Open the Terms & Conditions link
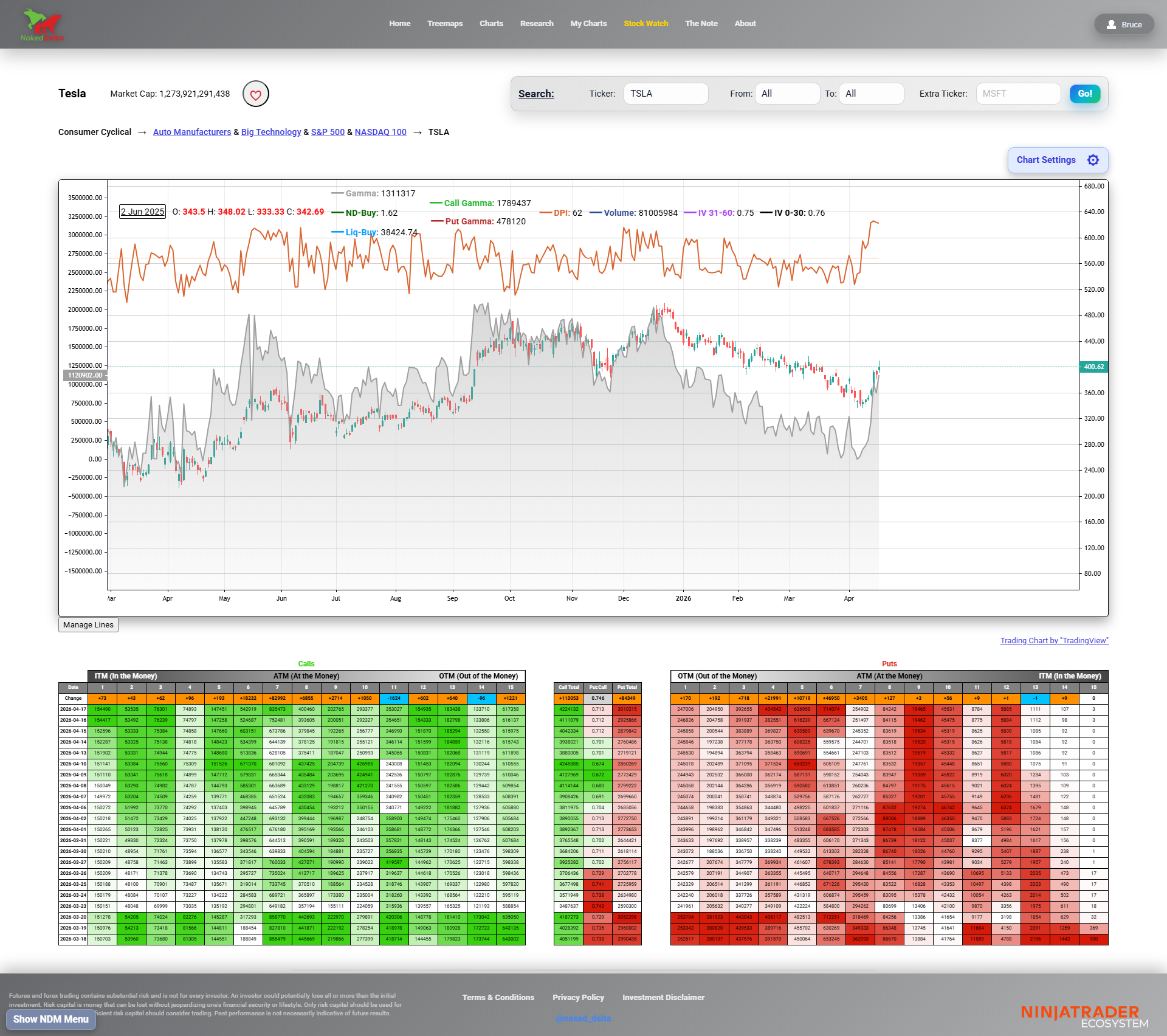 click(498, 998)
